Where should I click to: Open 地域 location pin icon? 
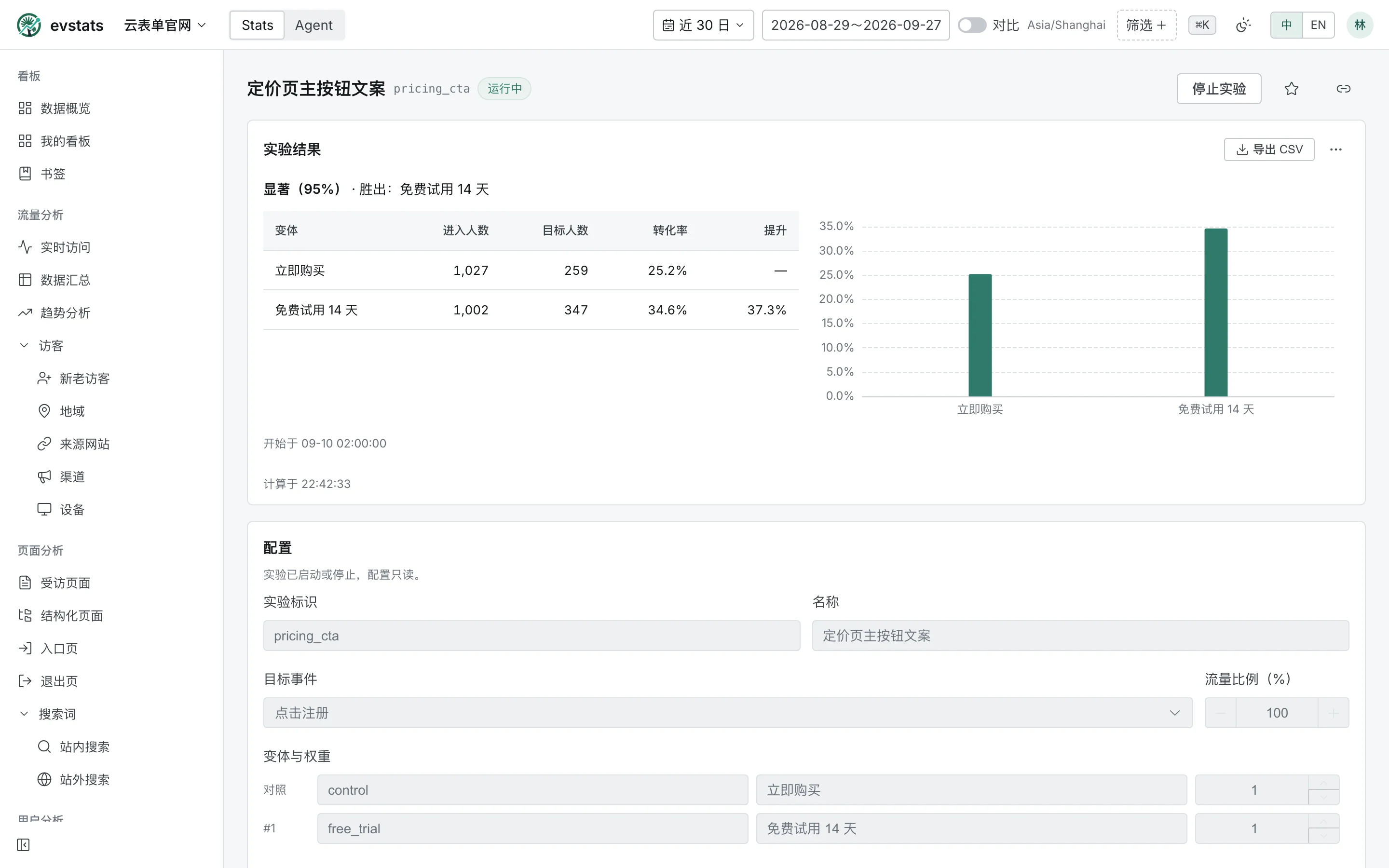click(x=44, y=411)
